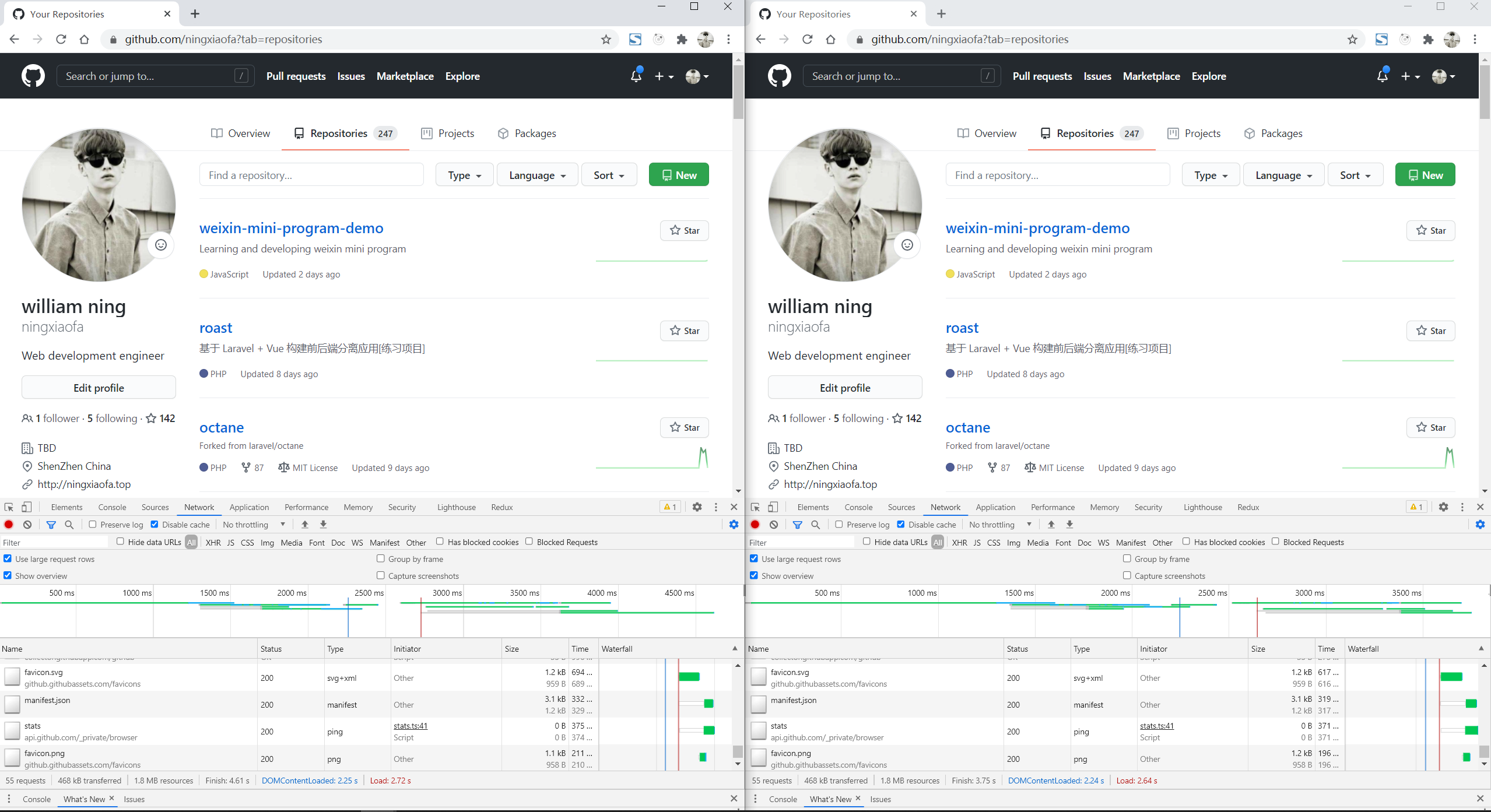Open weixin-mini-program-demo repo in left window

click(x=292, y=228)
